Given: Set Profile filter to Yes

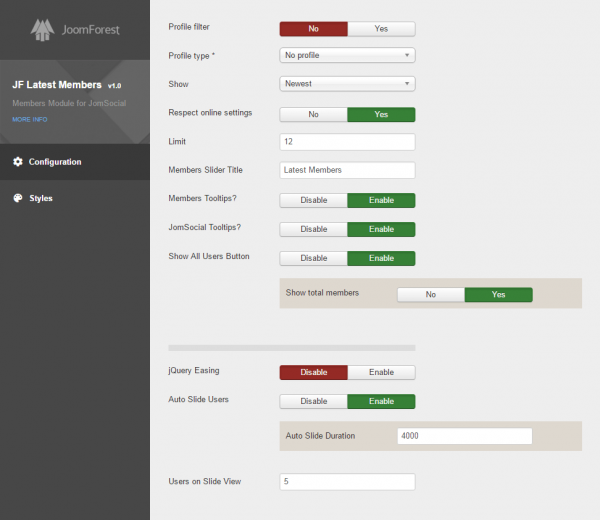Looking at the screenshot, I should coord(381,29).
